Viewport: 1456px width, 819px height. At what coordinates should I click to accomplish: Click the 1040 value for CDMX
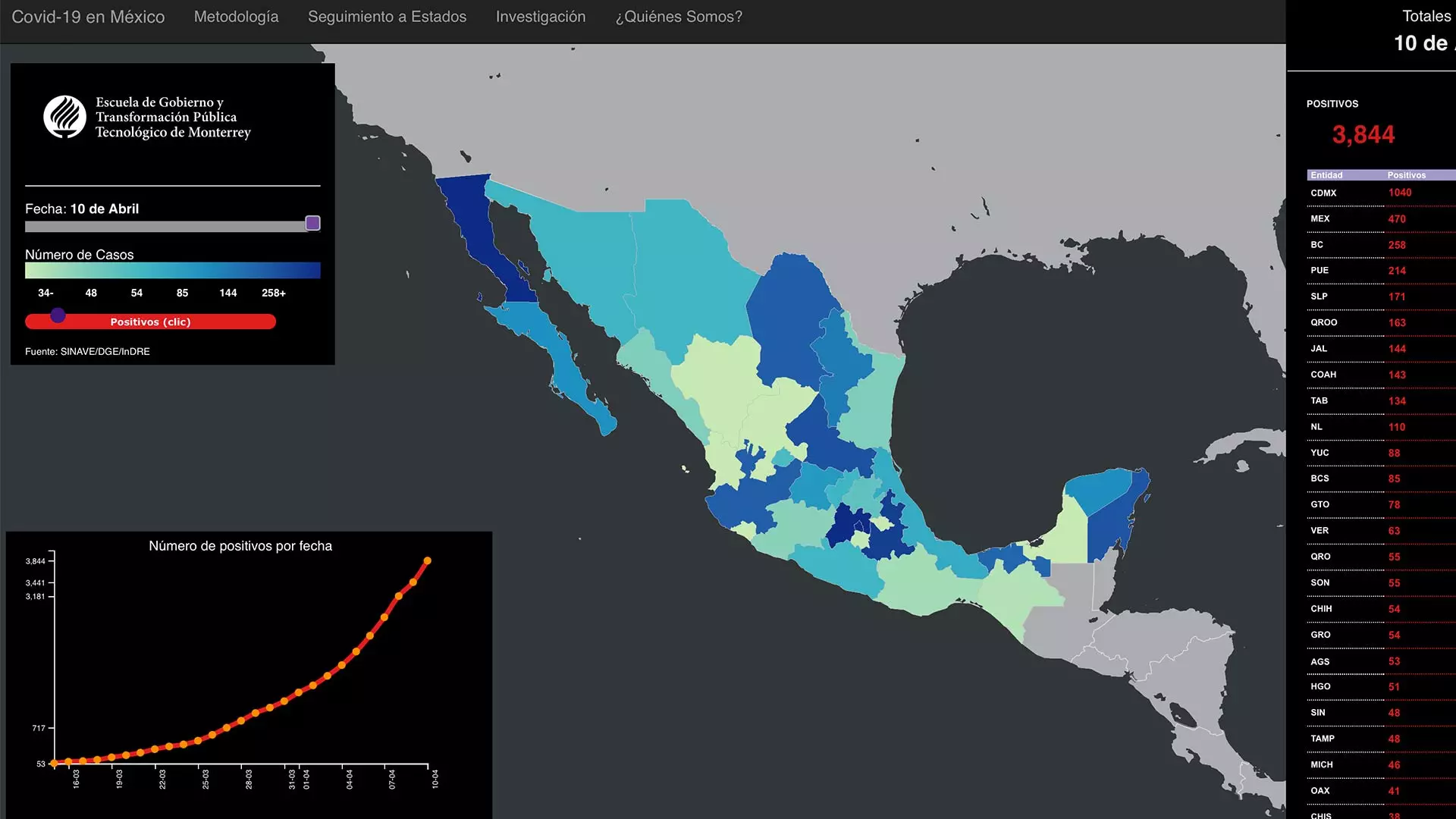click(1400, 193)
